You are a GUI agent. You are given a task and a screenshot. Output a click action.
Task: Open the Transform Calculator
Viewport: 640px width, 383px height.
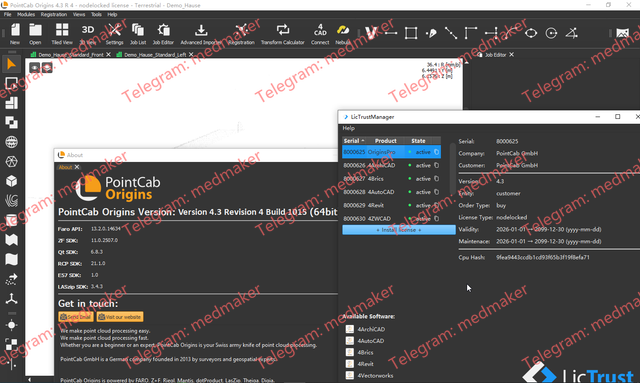pos(282,33)
